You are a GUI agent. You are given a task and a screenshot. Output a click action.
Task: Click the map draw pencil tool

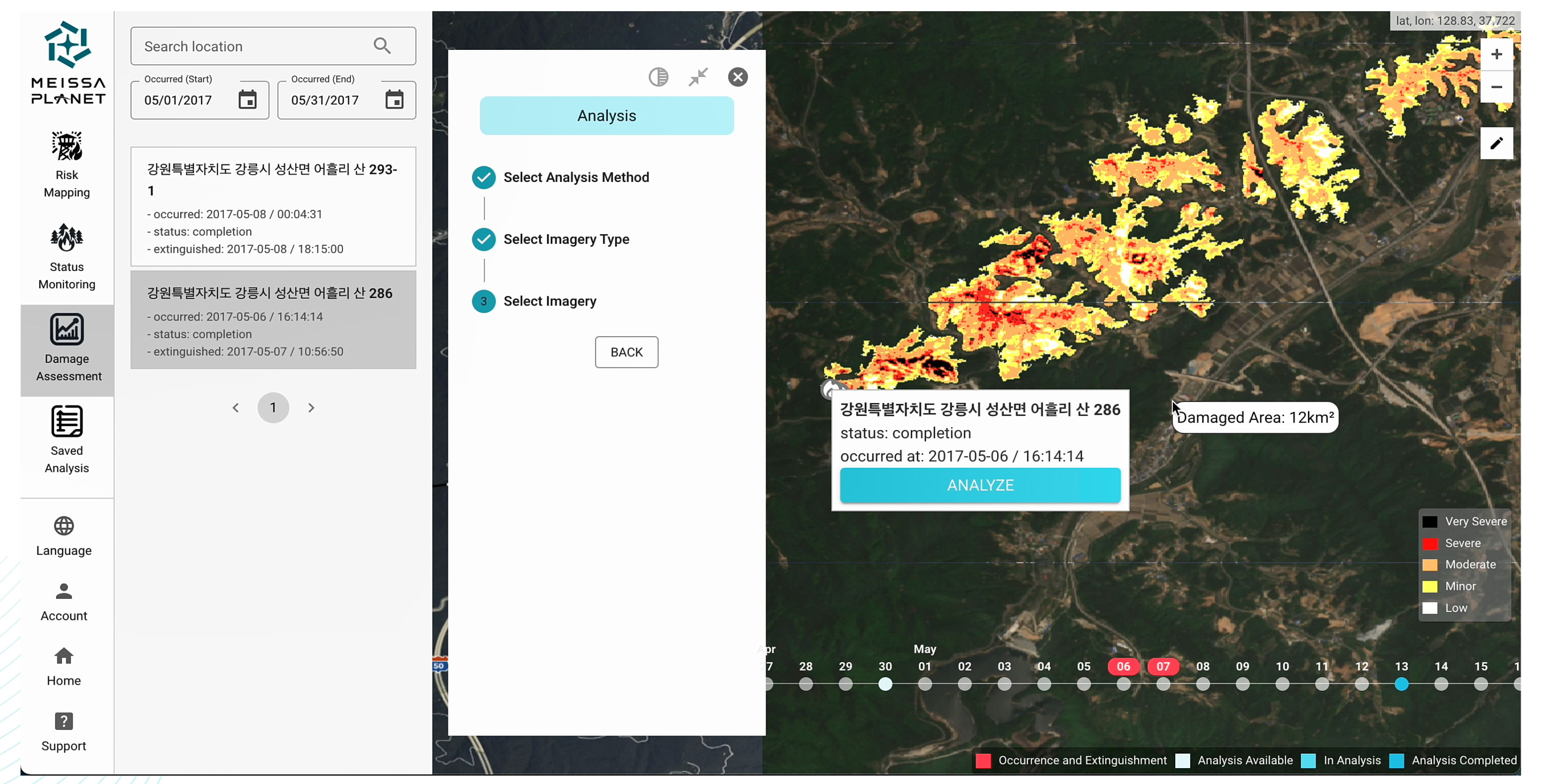[1496, 143]
